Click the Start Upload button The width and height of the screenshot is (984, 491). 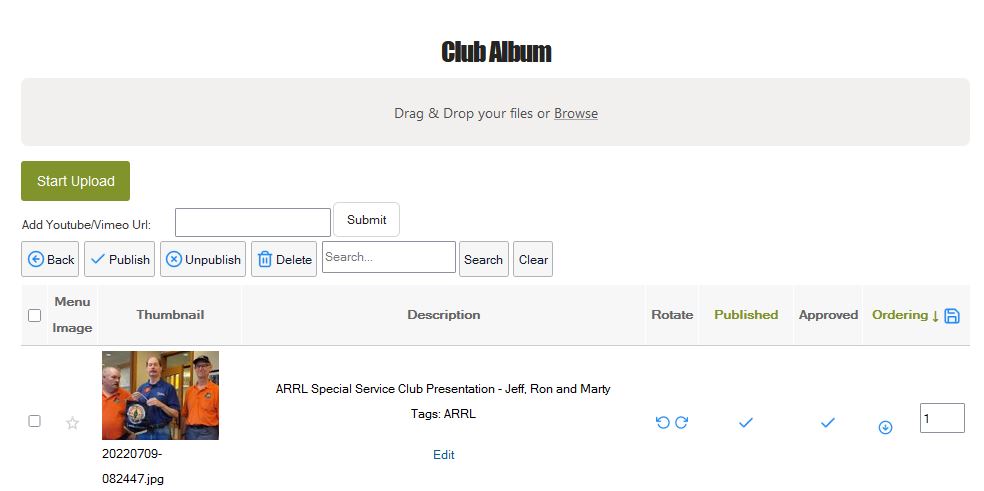75,181
